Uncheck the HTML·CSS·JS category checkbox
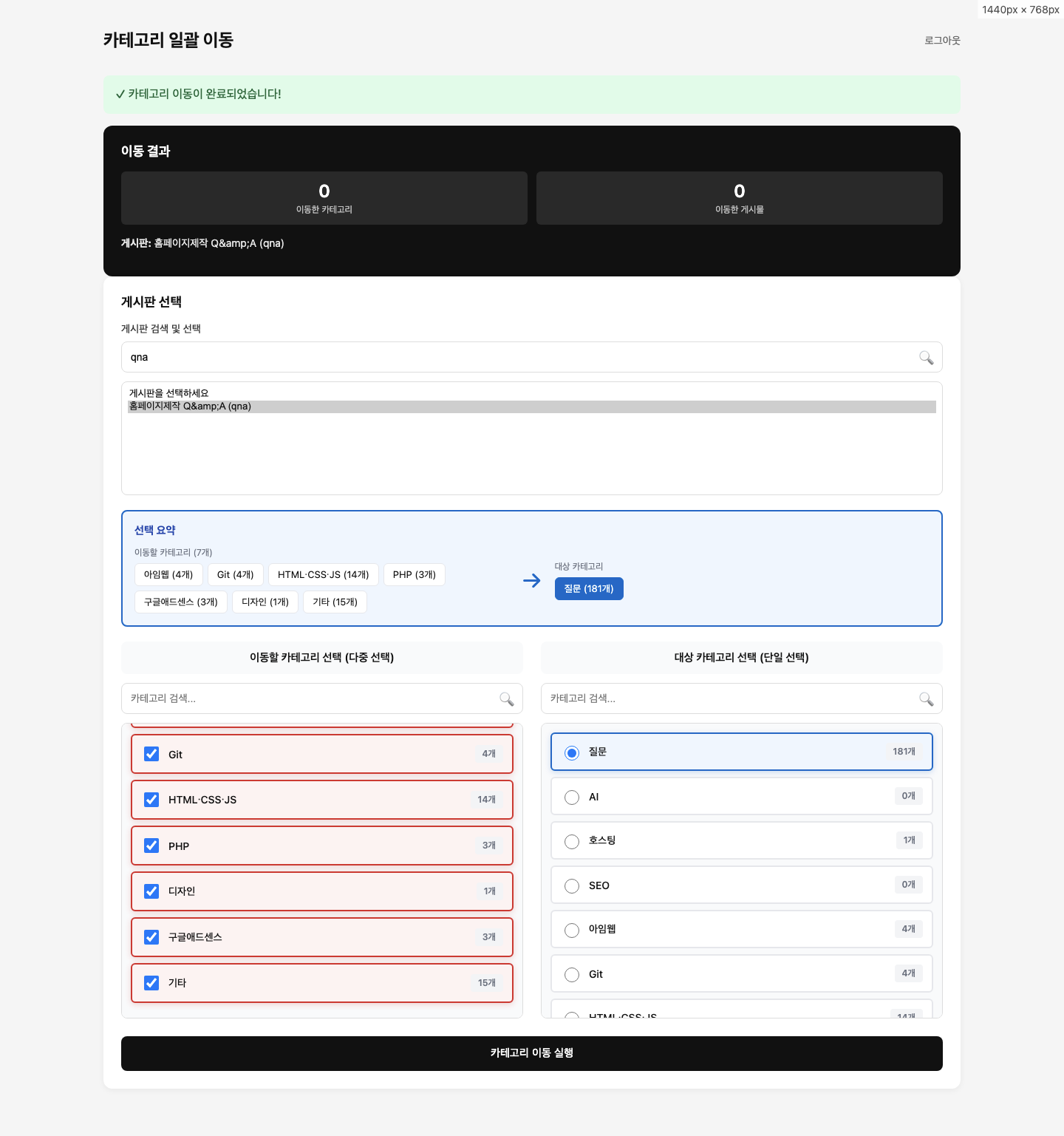The width and height of the screenshot is (1064, 1136). tap(151, 800)
